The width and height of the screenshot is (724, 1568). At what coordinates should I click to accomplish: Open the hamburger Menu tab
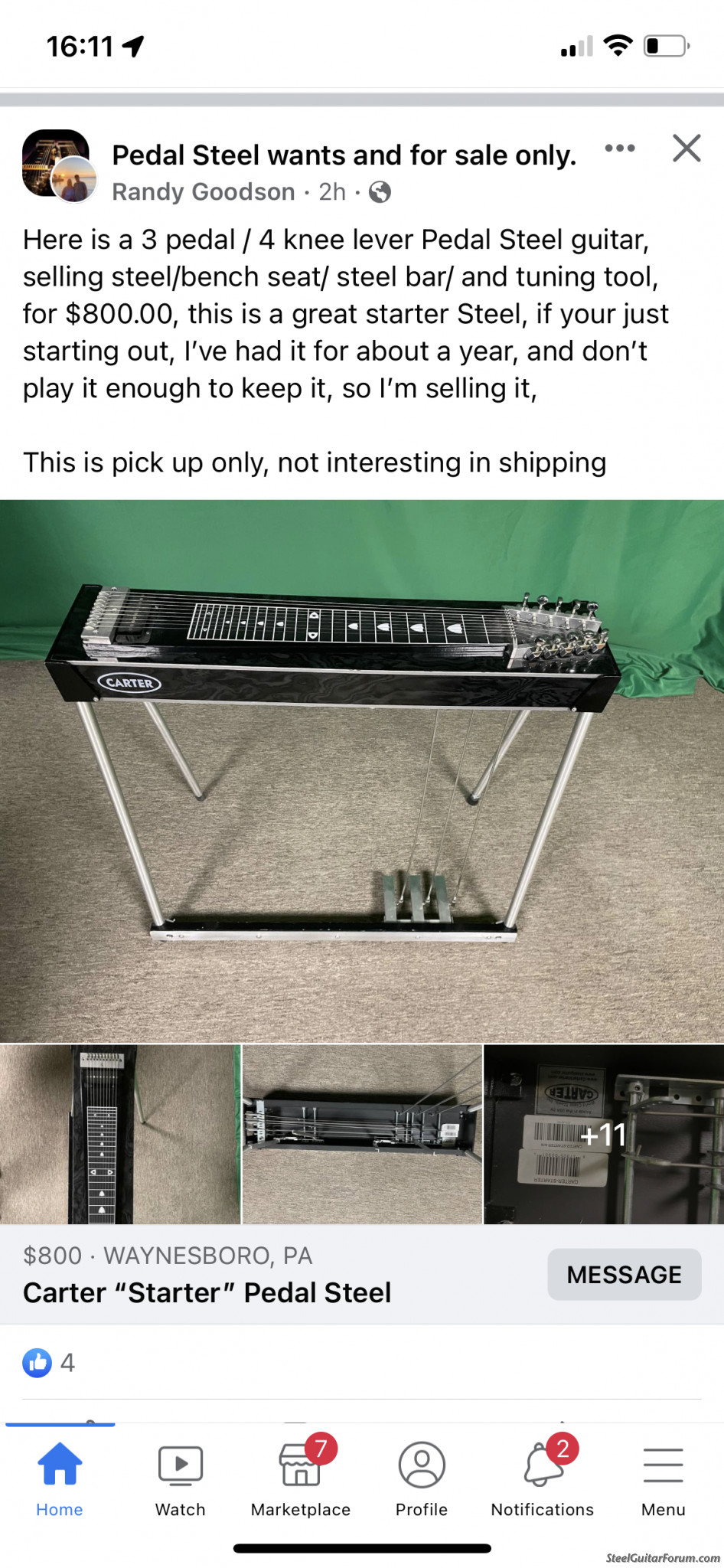[x=664, y=1475]
